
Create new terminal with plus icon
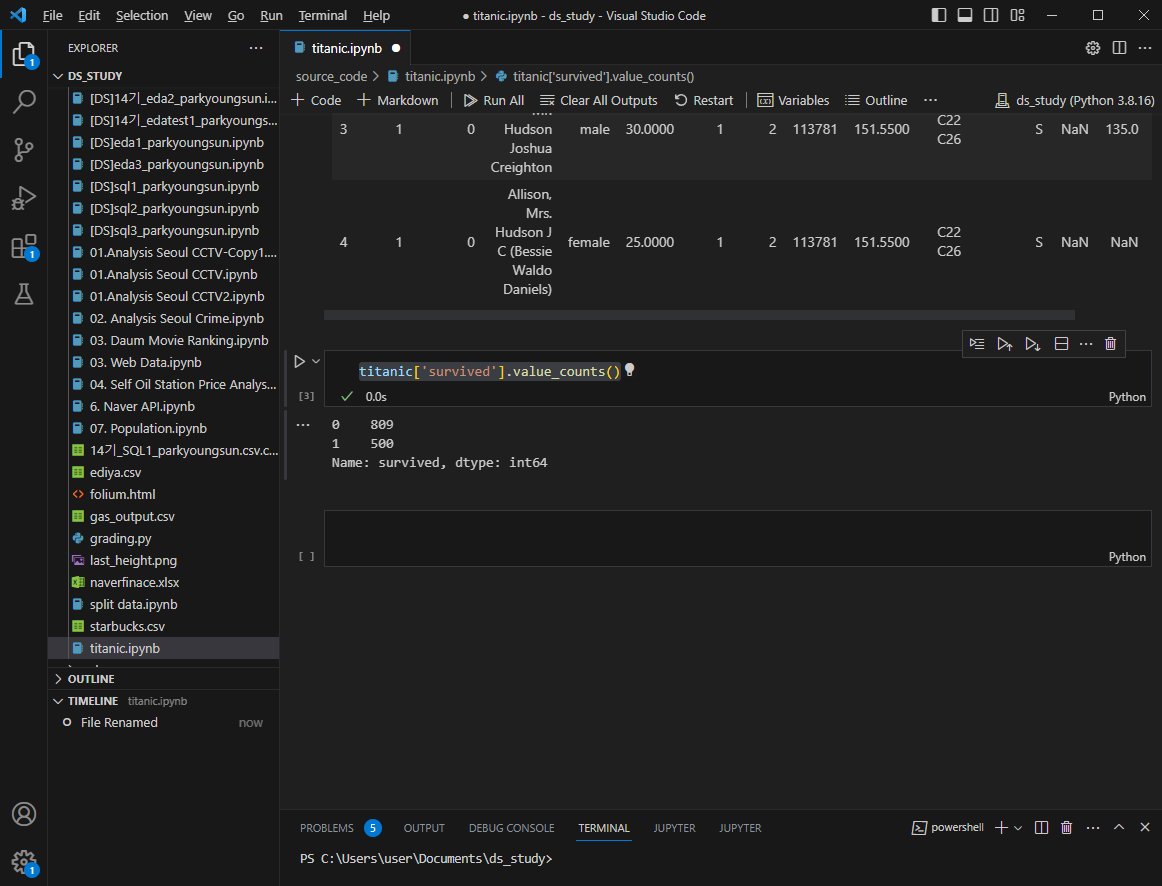coord(1001,827)
